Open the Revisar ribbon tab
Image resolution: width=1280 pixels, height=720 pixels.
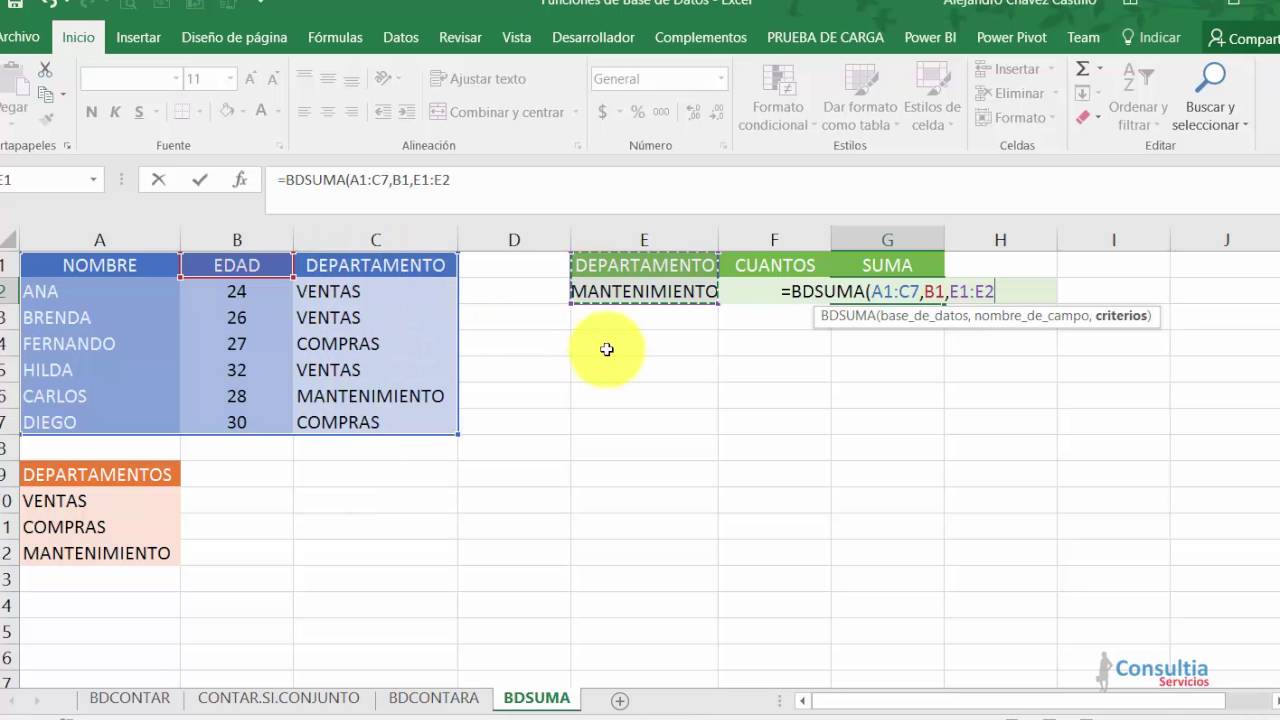click(460, 37)
